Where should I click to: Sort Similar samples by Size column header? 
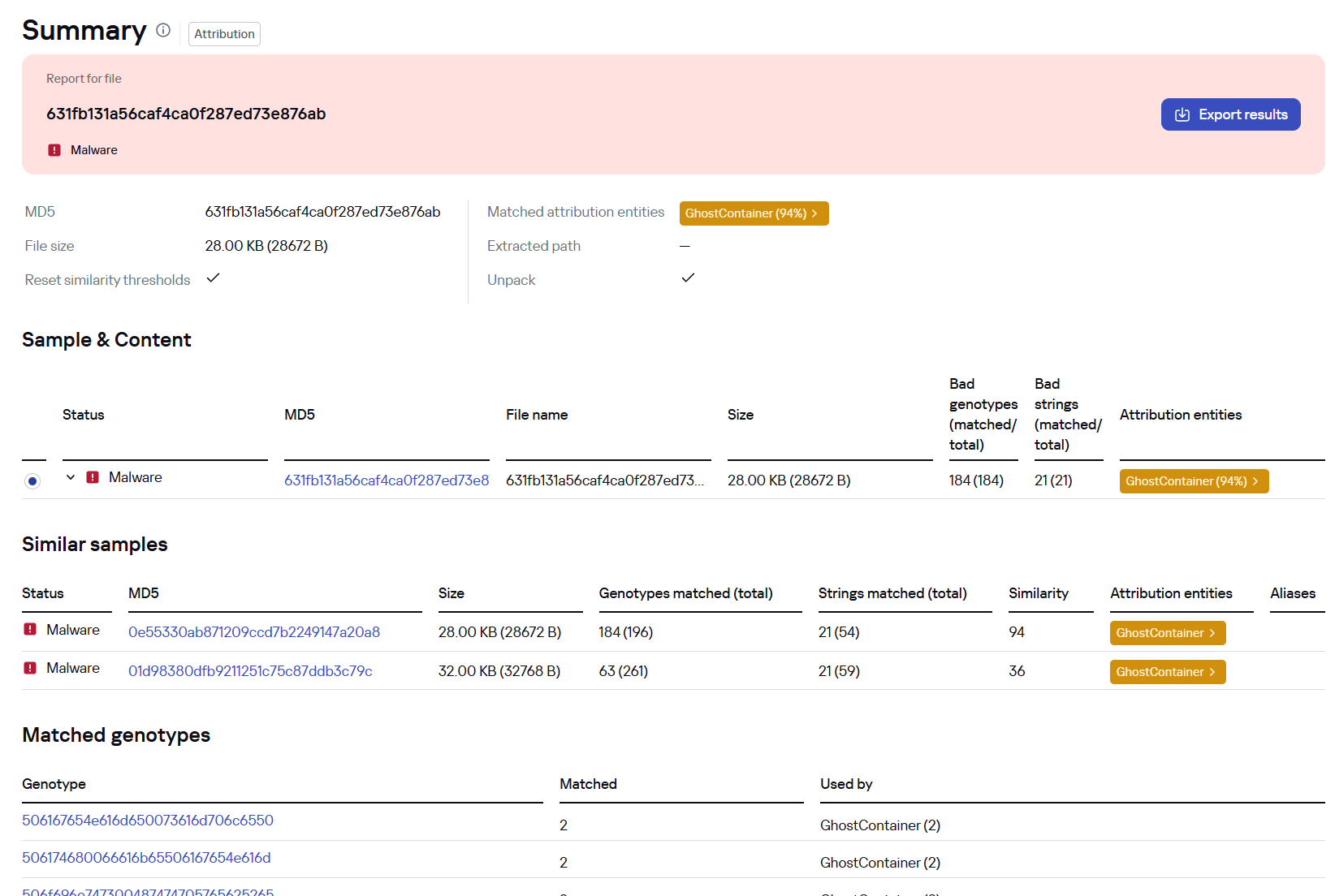click(451, 593)
